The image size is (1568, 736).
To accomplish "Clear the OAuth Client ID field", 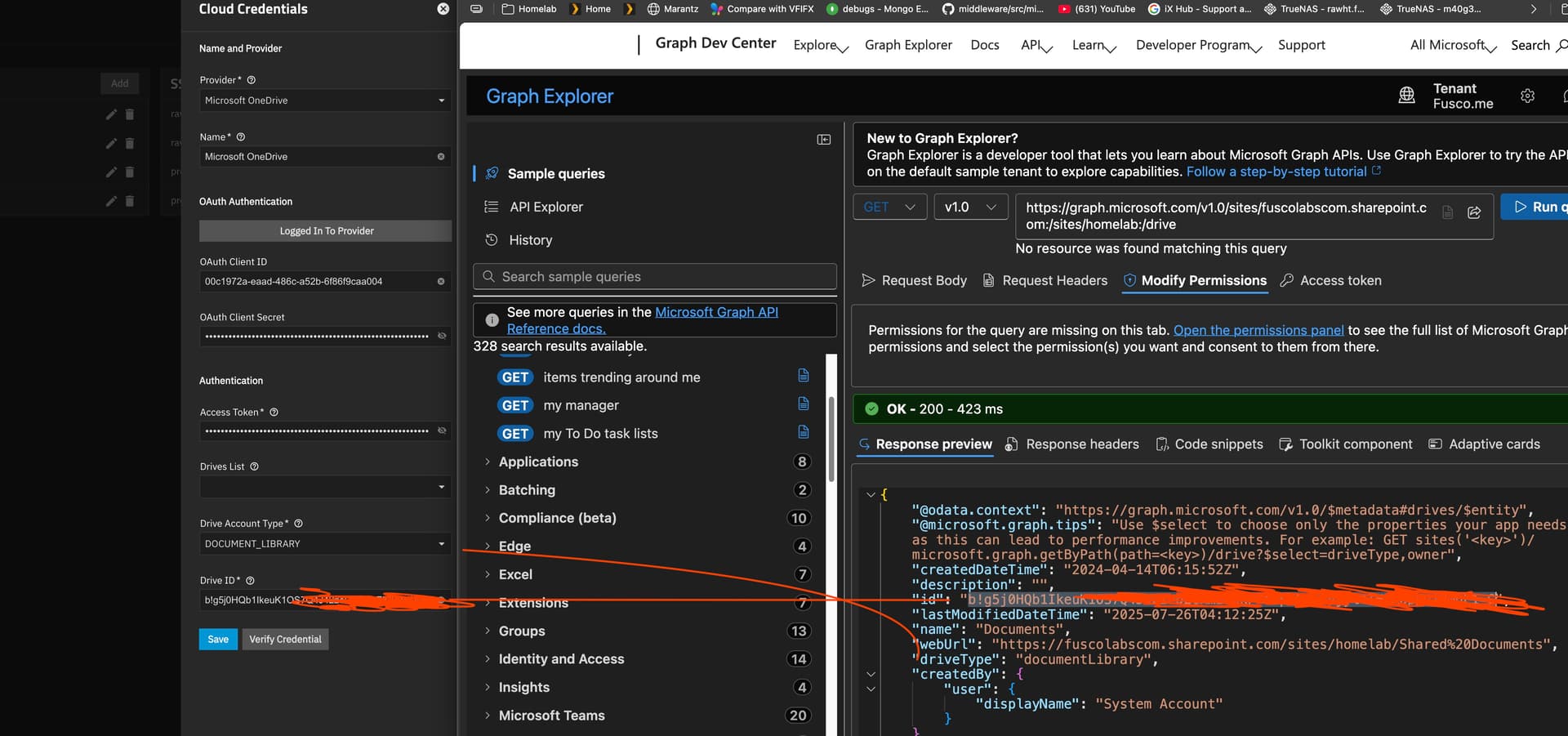I will [x=441, y=282].
